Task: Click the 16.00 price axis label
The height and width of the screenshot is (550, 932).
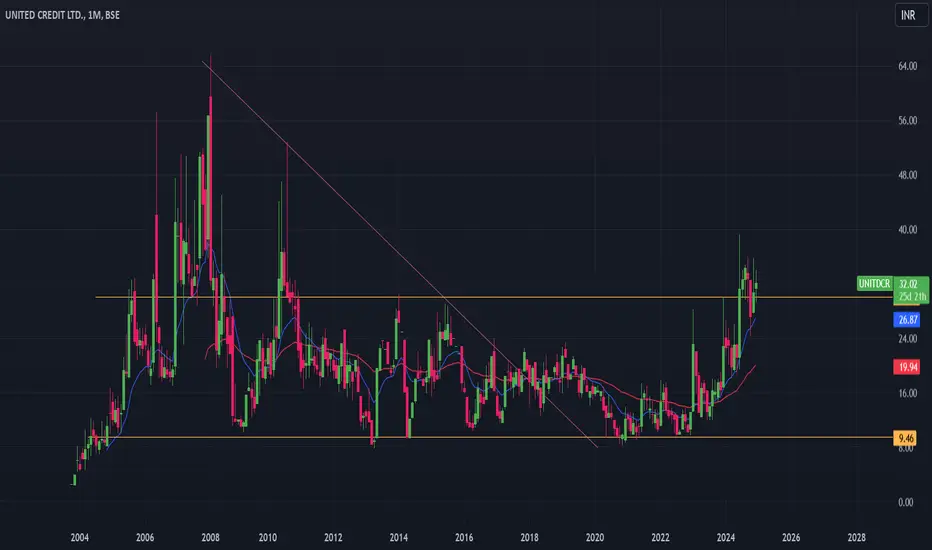Action: [908, 394]
